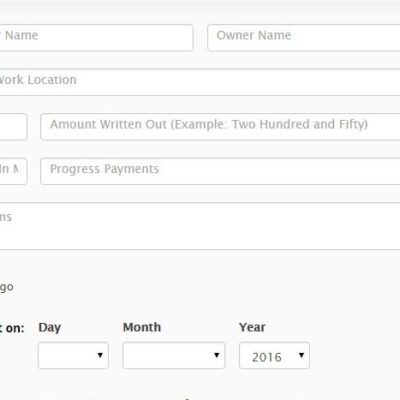Click the Day label text
The width and height of the screenshot is (400, 400).
[x=50, y=328]
